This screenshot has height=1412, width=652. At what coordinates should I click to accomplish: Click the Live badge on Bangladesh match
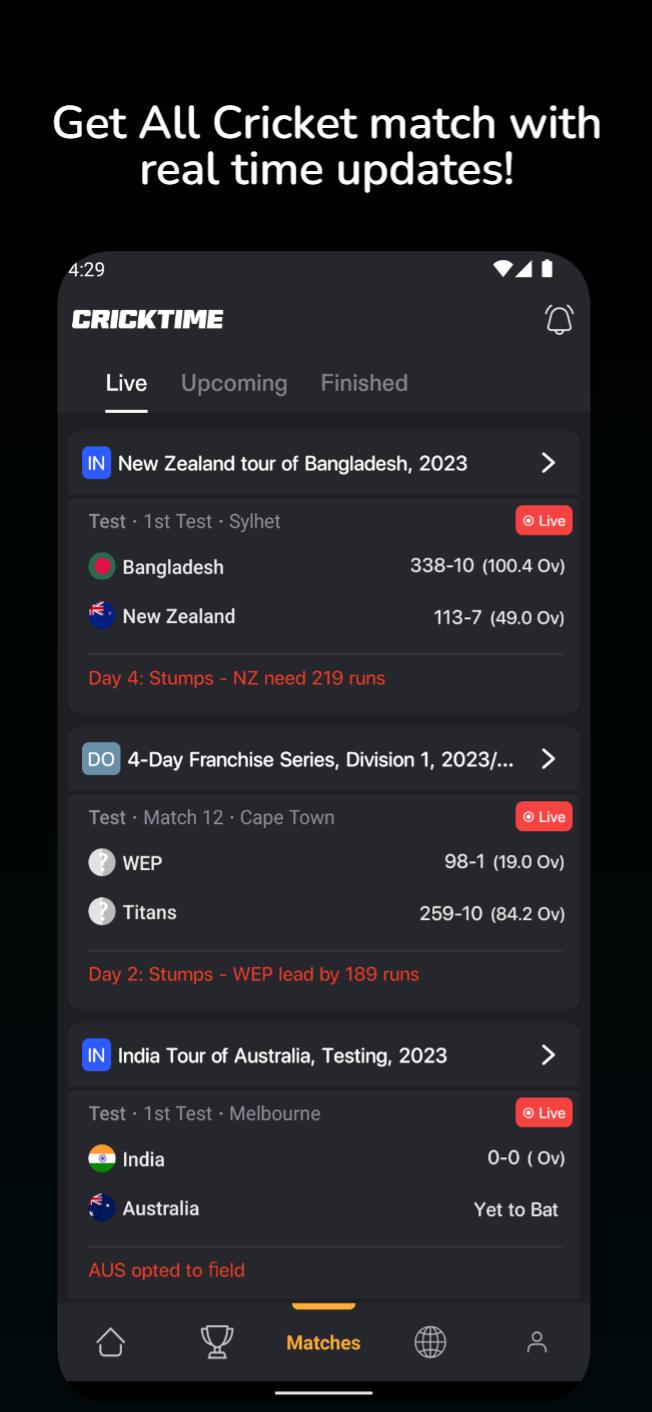(x=544, y=521)
